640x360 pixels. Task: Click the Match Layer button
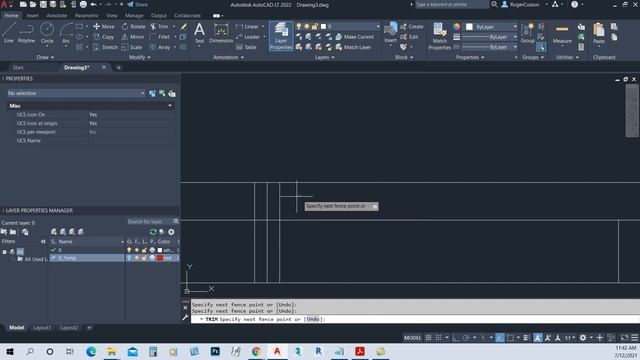pyautogui.click(x=353, y=47)
